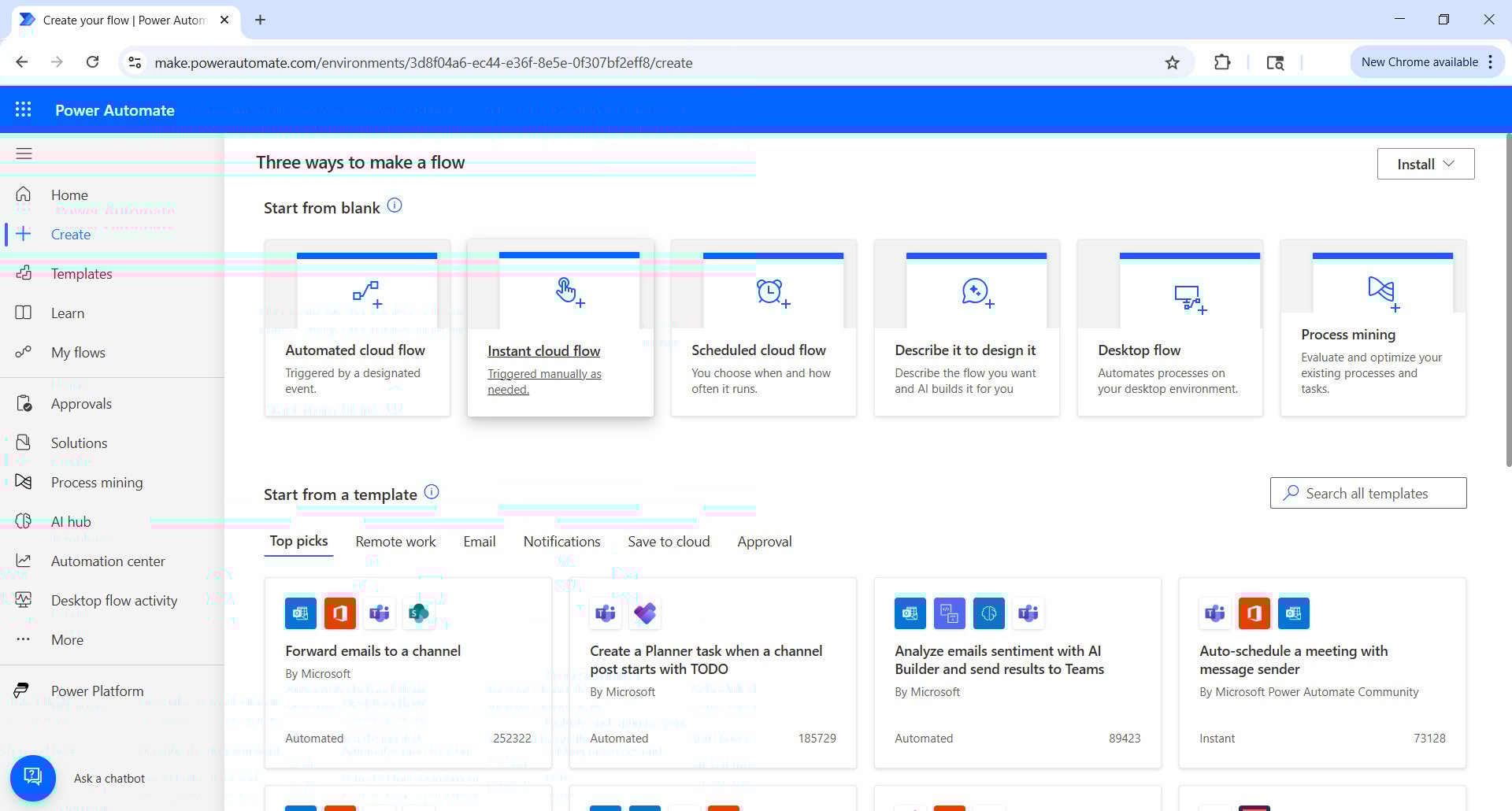Reload the page

[x=92, y=62]
